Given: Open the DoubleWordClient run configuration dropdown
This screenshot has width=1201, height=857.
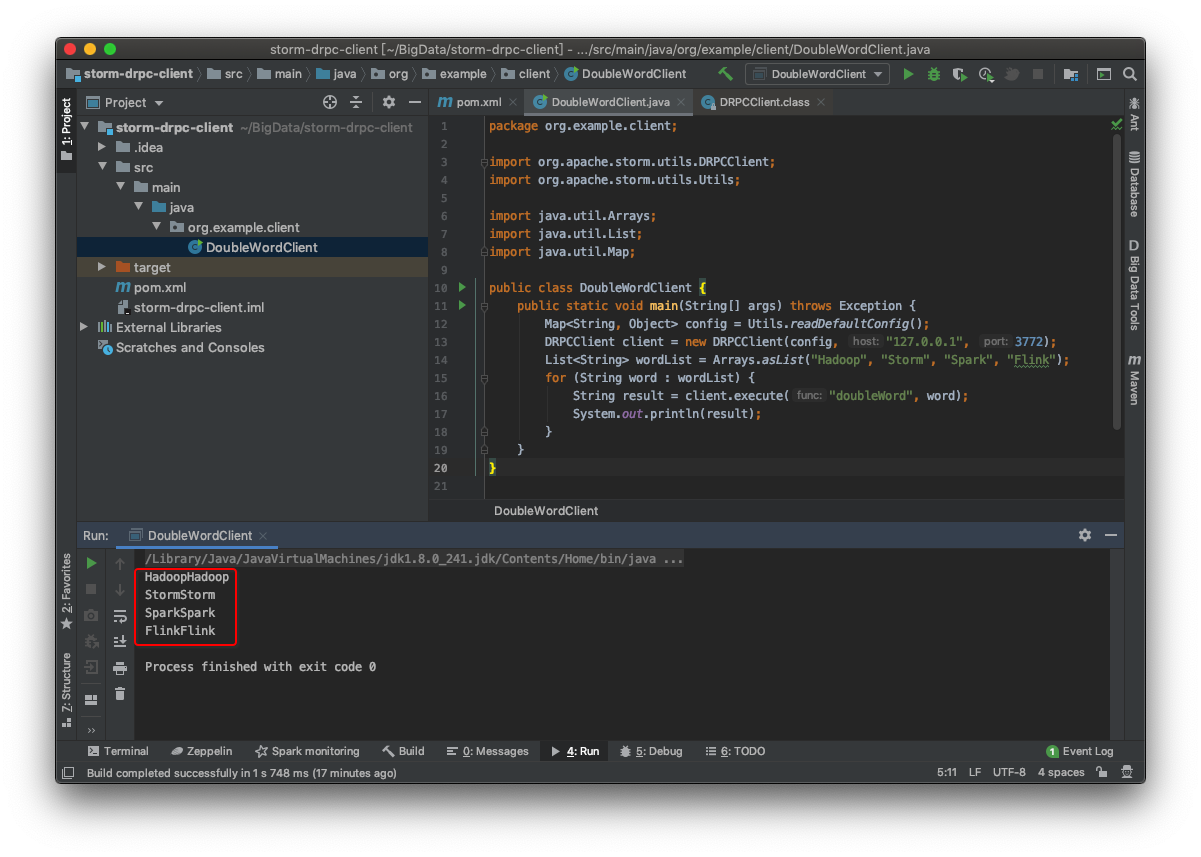Looking at the screenshot, I should (817, 74).
